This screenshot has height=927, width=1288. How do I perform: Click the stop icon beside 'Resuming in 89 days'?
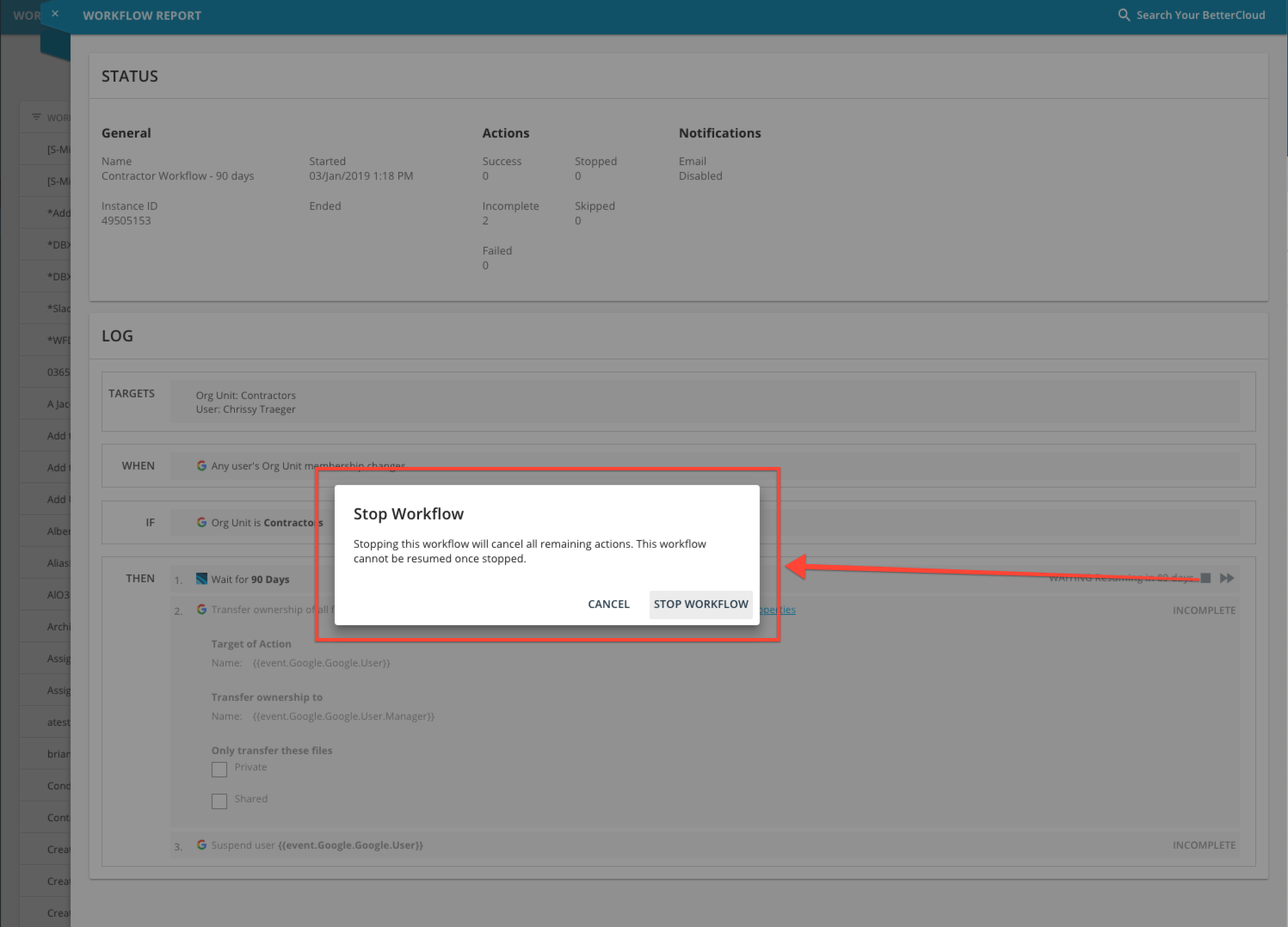coord(1206,578)
